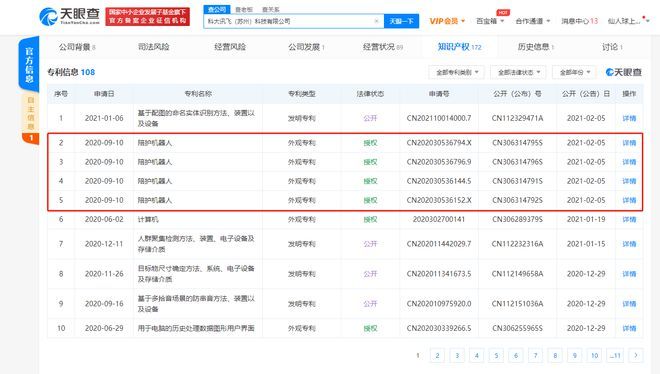Jump to last page ...11

click(615, 355)
